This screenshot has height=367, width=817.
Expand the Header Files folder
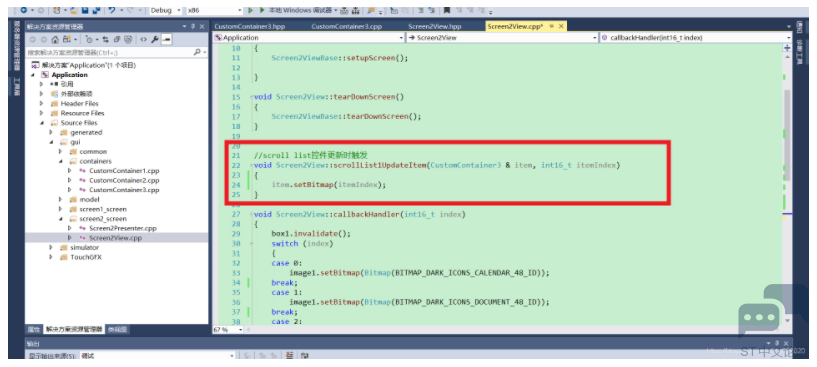click(x=42, y=103)
